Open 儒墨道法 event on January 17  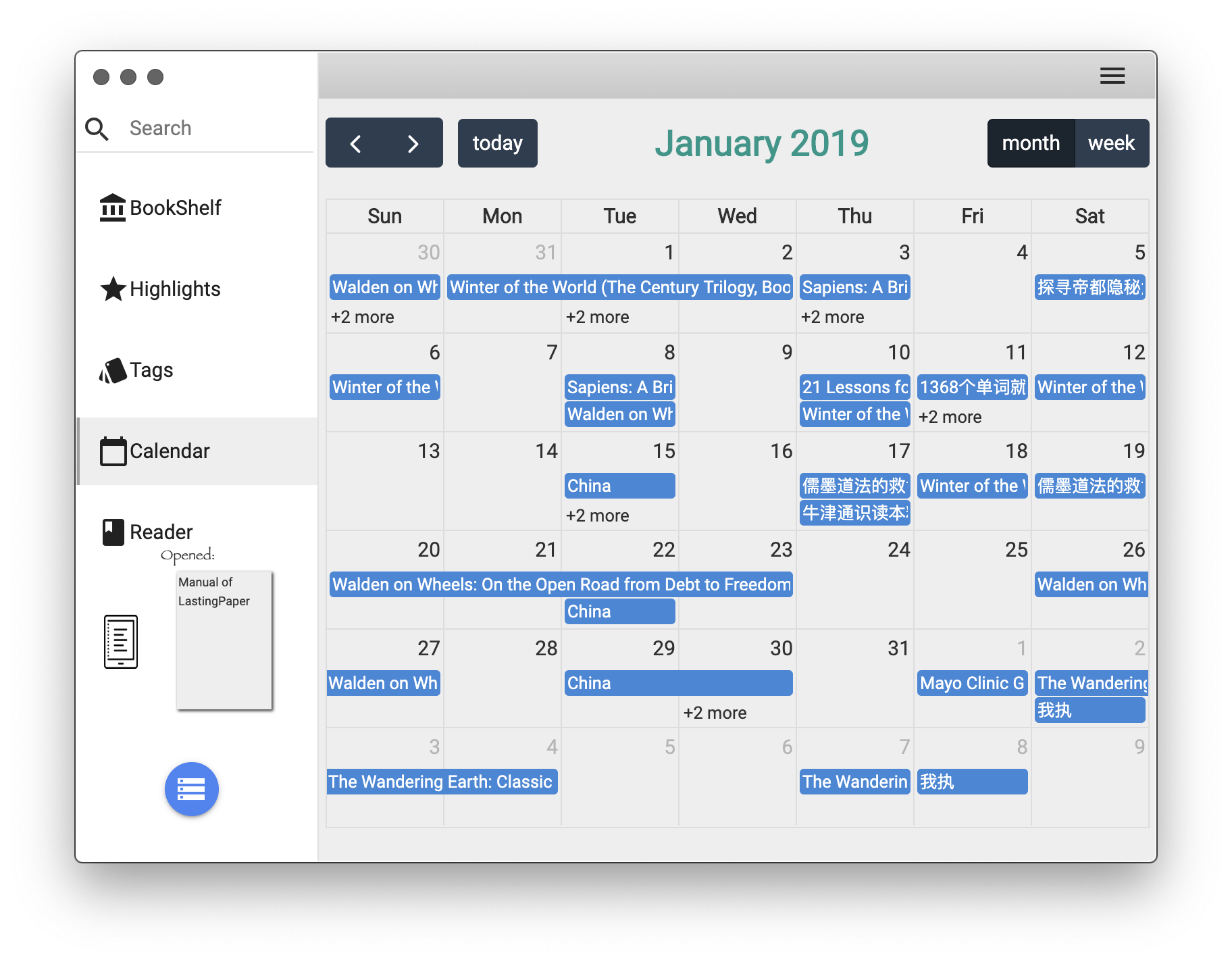[855, 486]
